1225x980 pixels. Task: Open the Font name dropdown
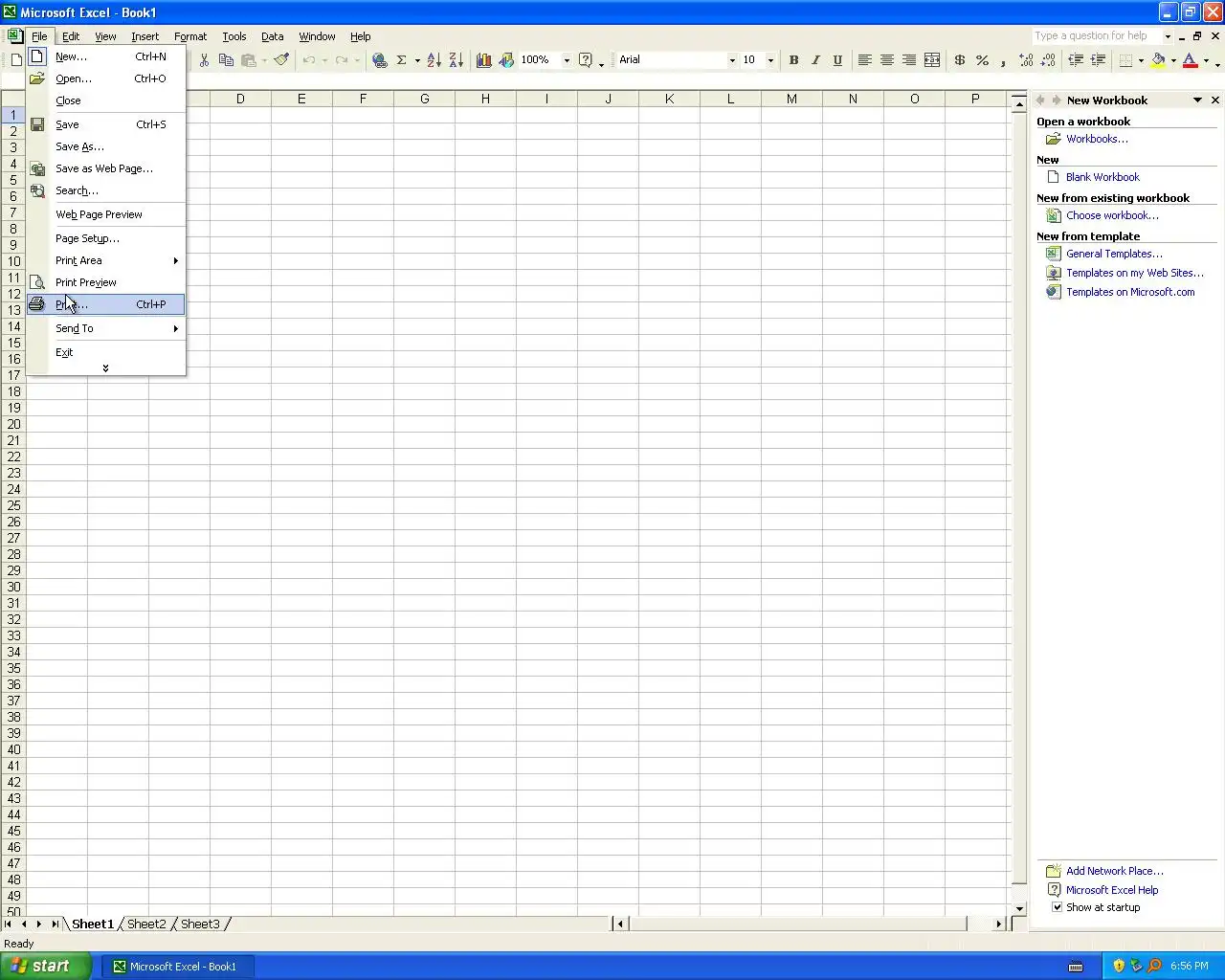[732, 59]
